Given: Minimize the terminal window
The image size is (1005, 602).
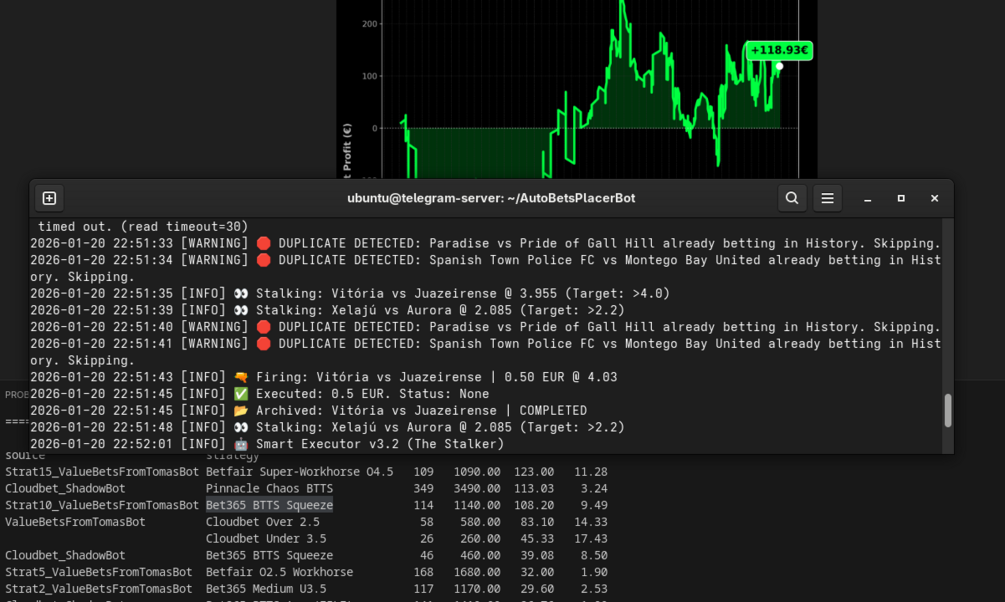Looking at the screenshot, I should tap(867, 199).
